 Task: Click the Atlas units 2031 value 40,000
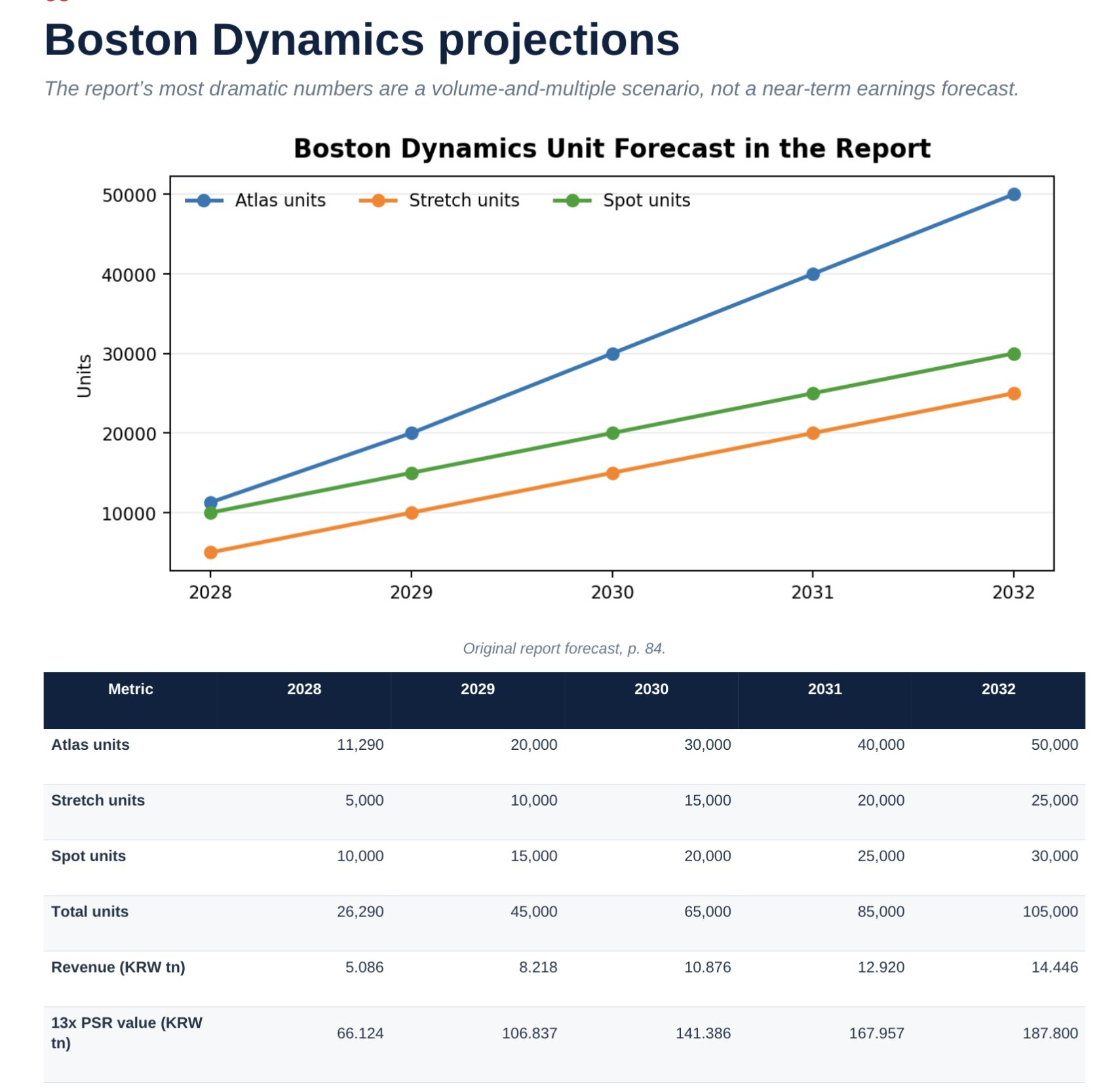tap(881, 745)
